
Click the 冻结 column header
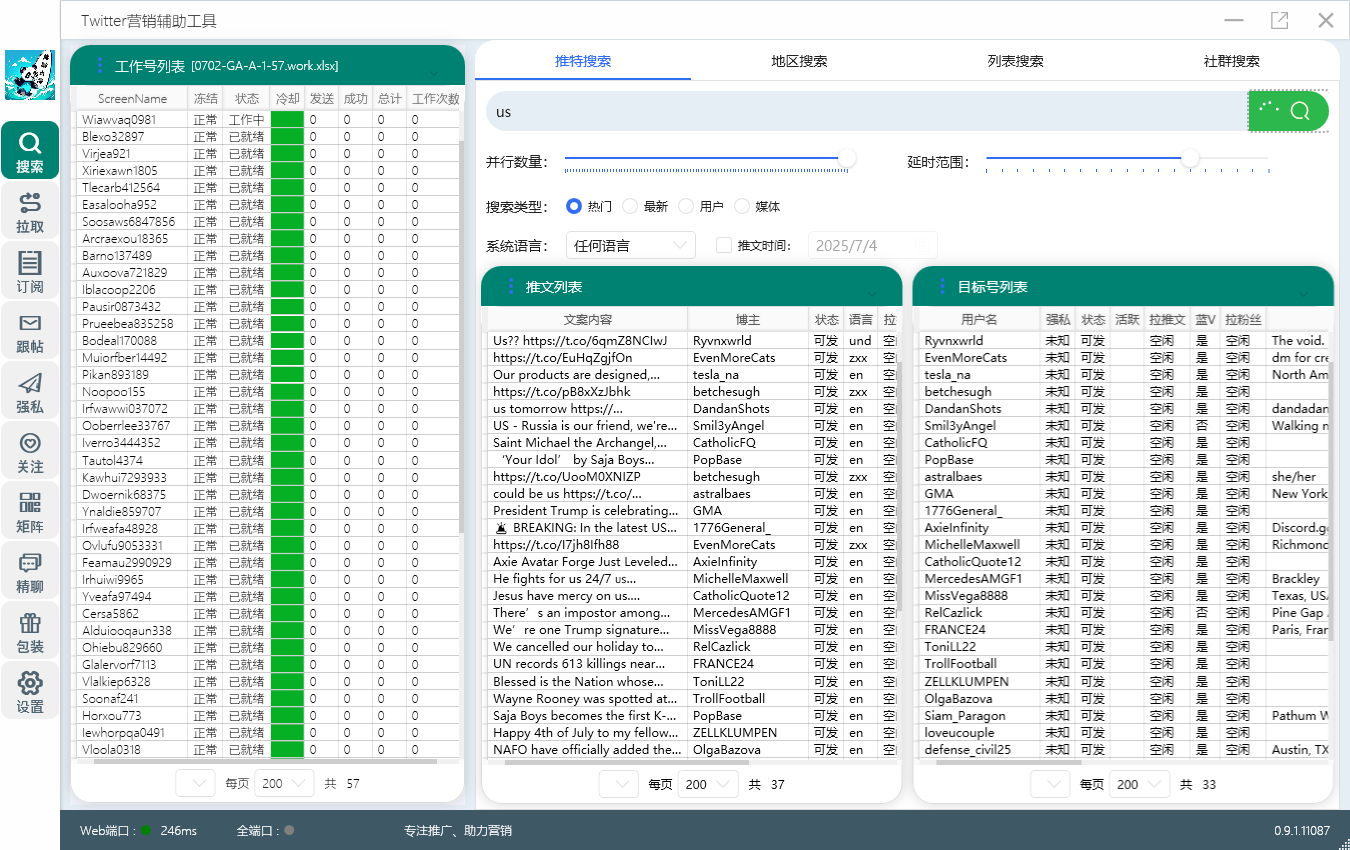pyautogui.click(x=205, y=99)
